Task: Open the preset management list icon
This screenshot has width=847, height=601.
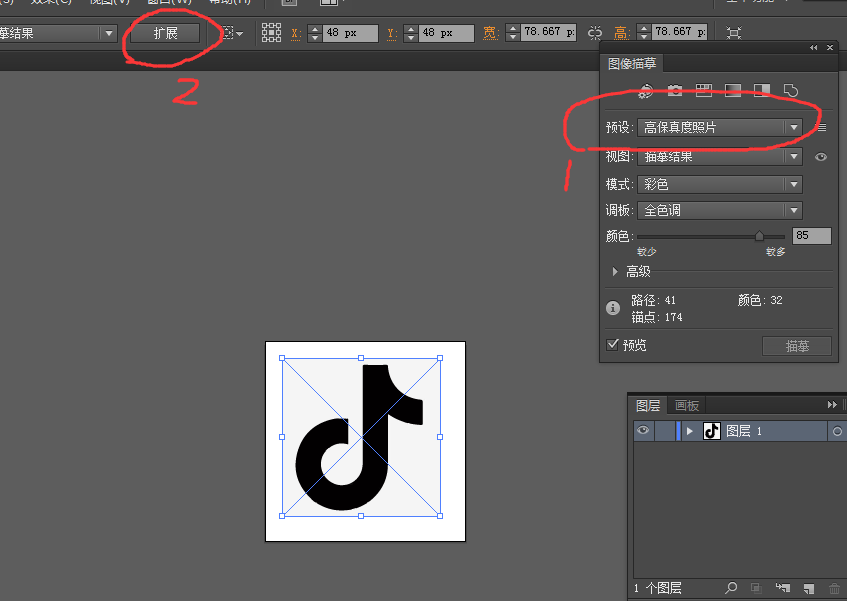Action: pyautogui.click(x=822, y=128)
